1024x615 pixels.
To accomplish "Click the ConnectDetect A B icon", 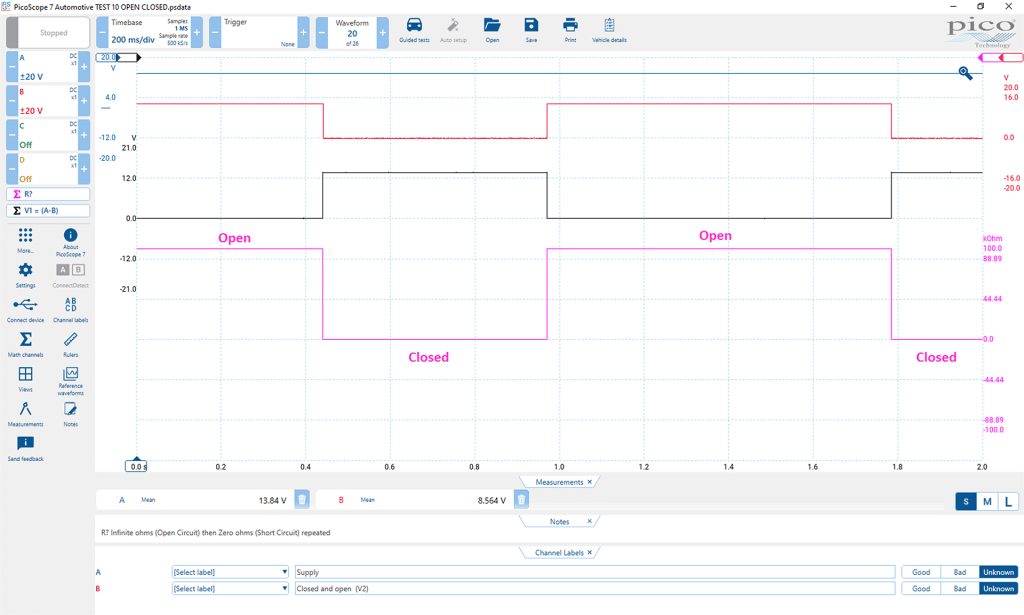I will (x=71, y=270).
